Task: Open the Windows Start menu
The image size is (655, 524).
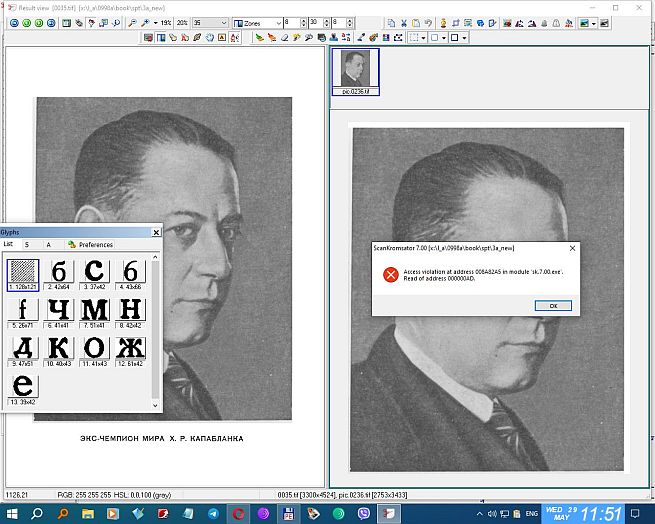Action: [x=12, y=514]
